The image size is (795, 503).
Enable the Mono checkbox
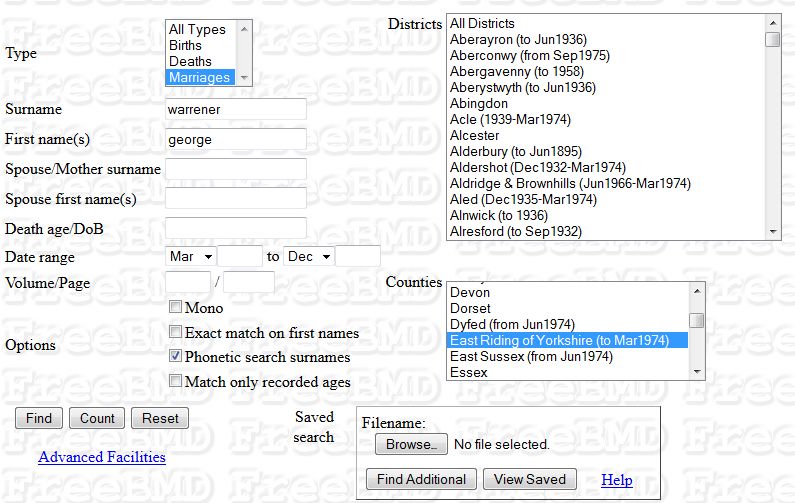(x=175, y=307)
